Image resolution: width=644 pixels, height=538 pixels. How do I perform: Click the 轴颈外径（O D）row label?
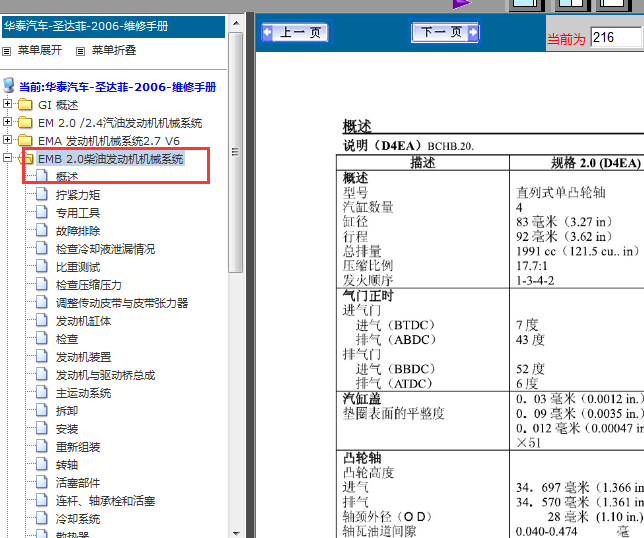[387, 516]
